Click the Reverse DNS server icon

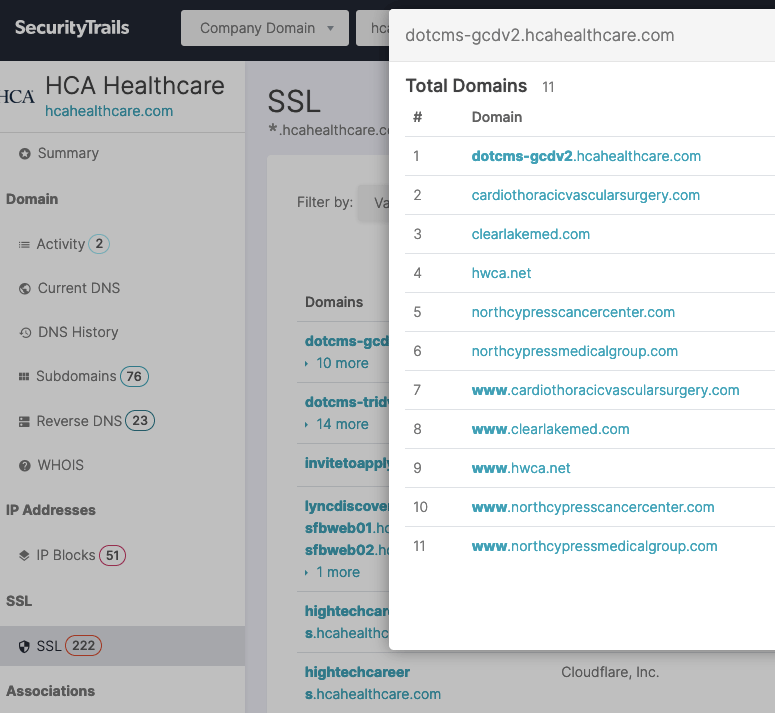click(x=24, y=421)
